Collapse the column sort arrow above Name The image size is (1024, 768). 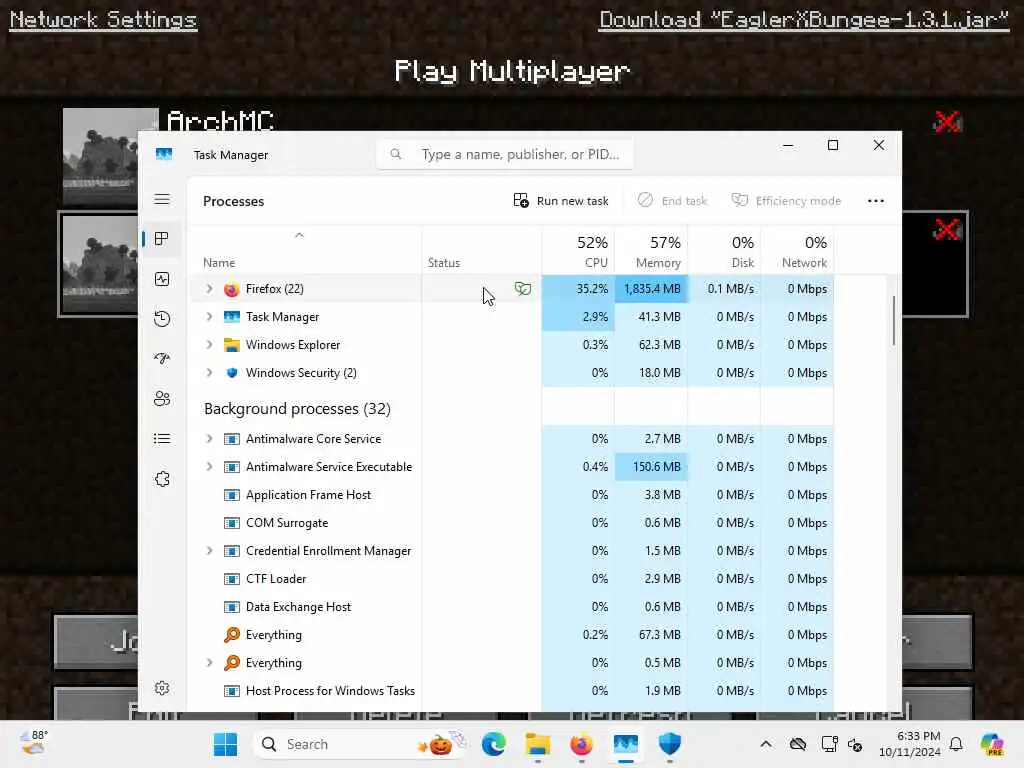point(299,235)
